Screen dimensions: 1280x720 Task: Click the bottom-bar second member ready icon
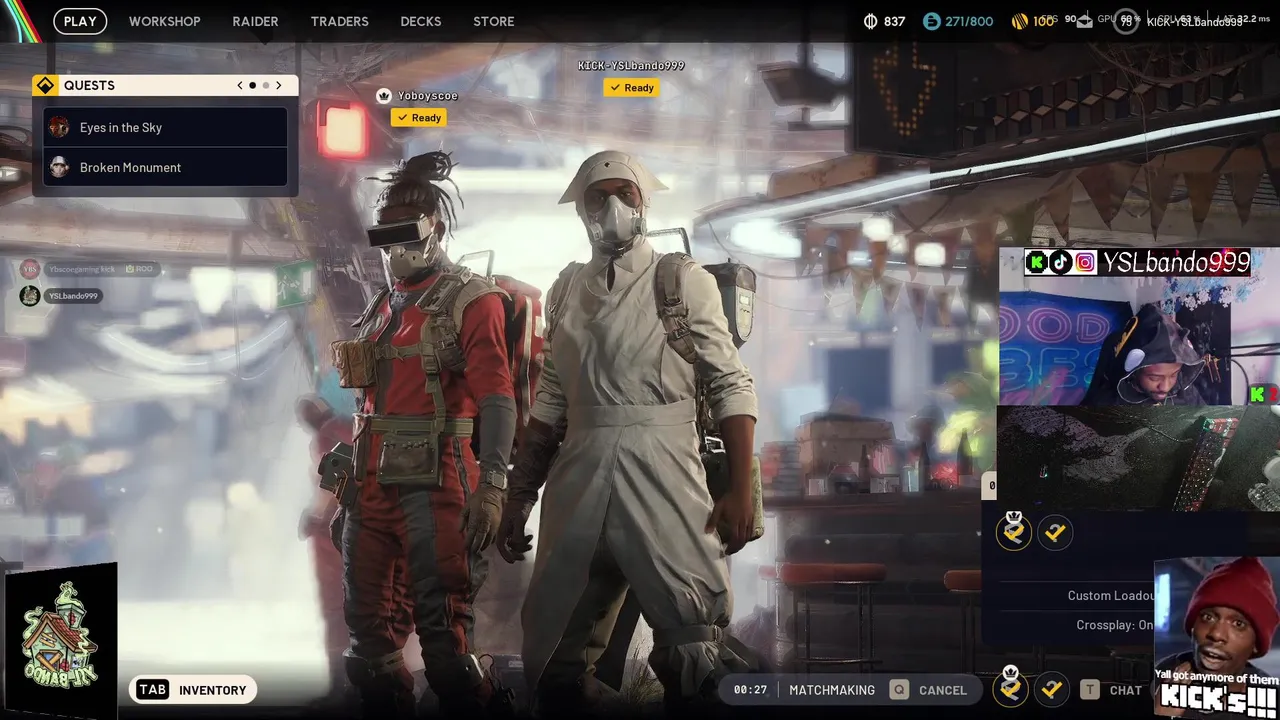click(x=1050, y=689)
